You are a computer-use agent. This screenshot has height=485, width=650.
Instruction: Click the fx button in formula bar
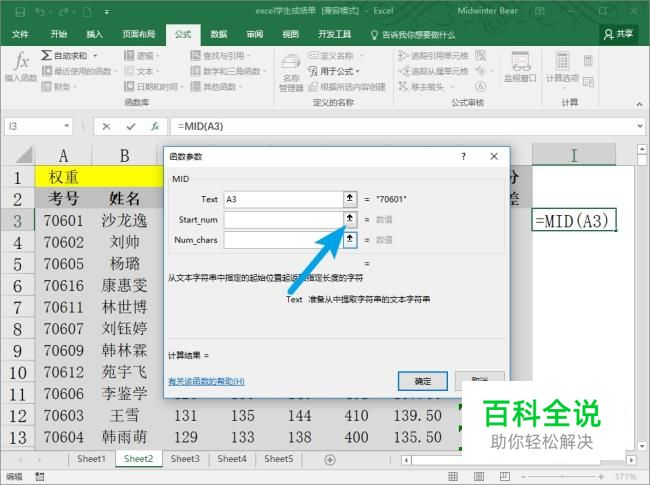coord(155,126)
